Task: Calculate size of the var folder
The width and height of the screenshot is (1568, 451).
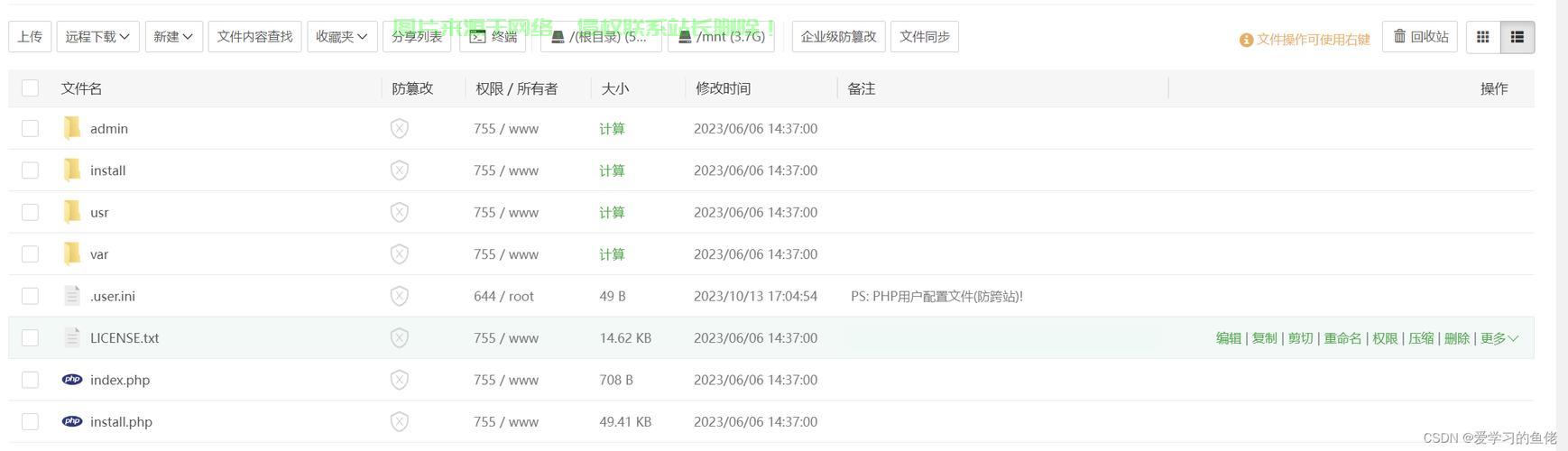Action: [612, 254]
